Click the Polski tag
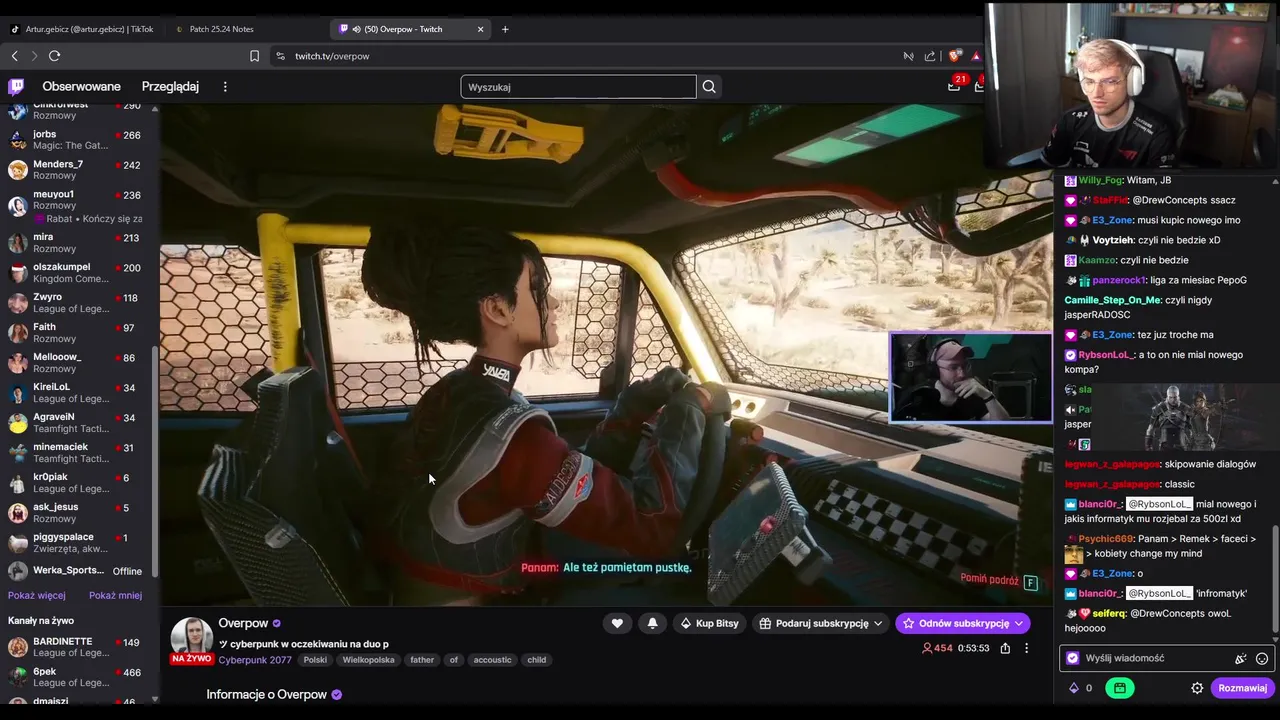This screenshot has height=720, width=1280. 315,660
